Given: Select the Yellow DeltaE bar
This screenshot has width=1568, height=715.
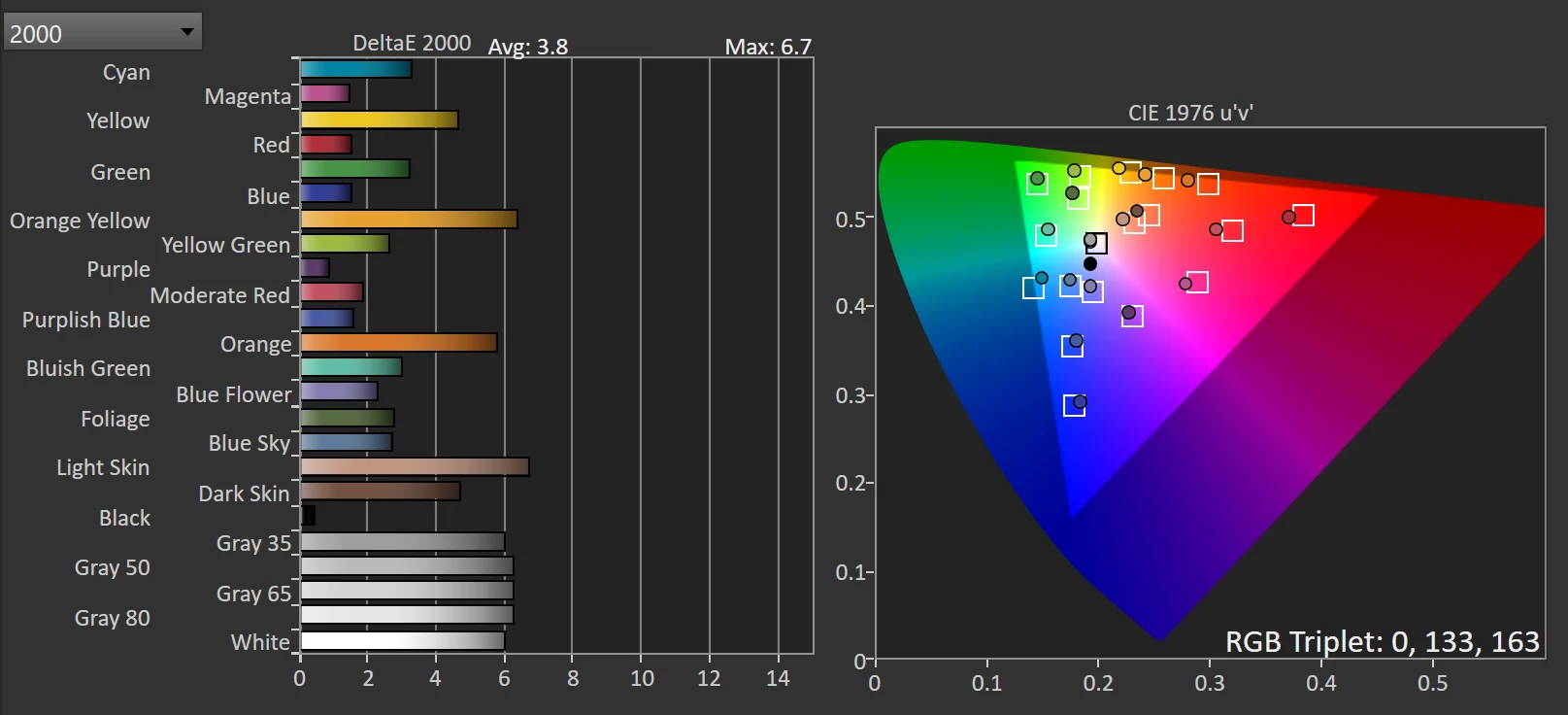Looking at the screenshot, I should click(379, 119).
